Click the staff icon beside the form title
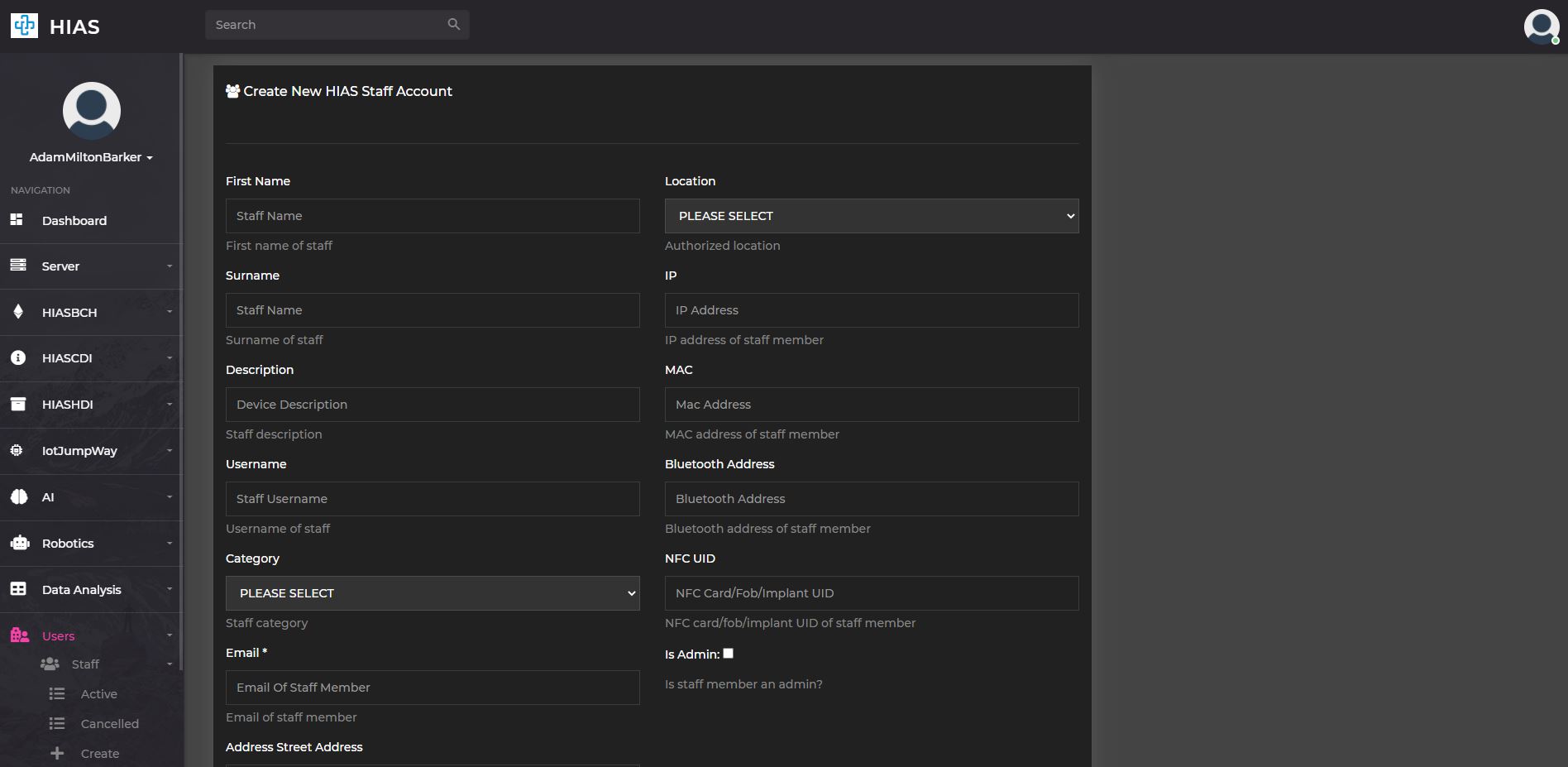1568x767 pixels. point(233,91)
